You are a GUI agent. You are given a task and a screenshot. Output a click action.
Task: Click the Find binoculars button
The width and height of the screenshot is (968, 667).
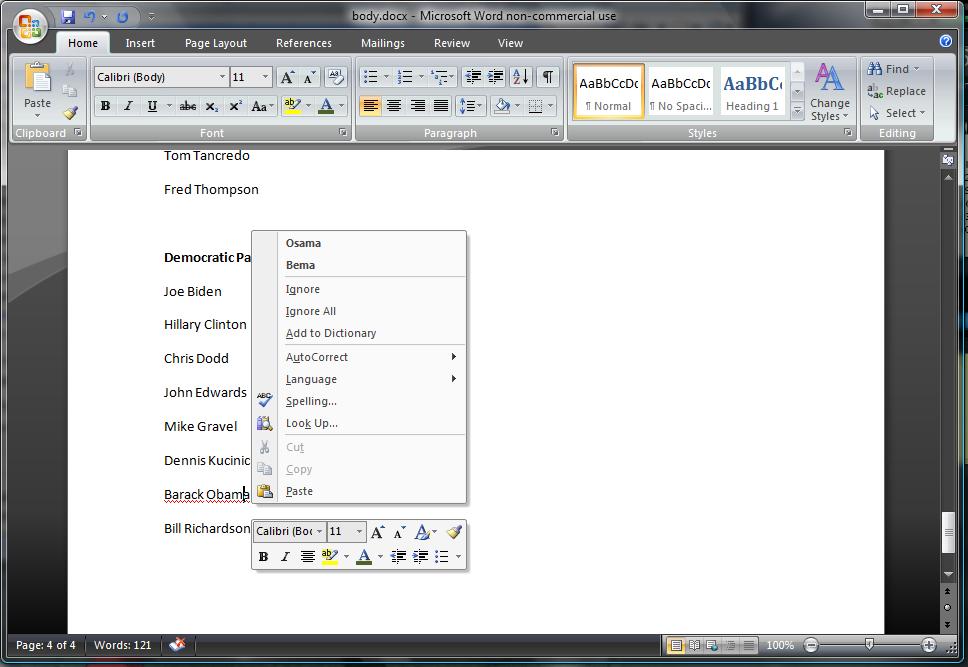tap(893, 69)
